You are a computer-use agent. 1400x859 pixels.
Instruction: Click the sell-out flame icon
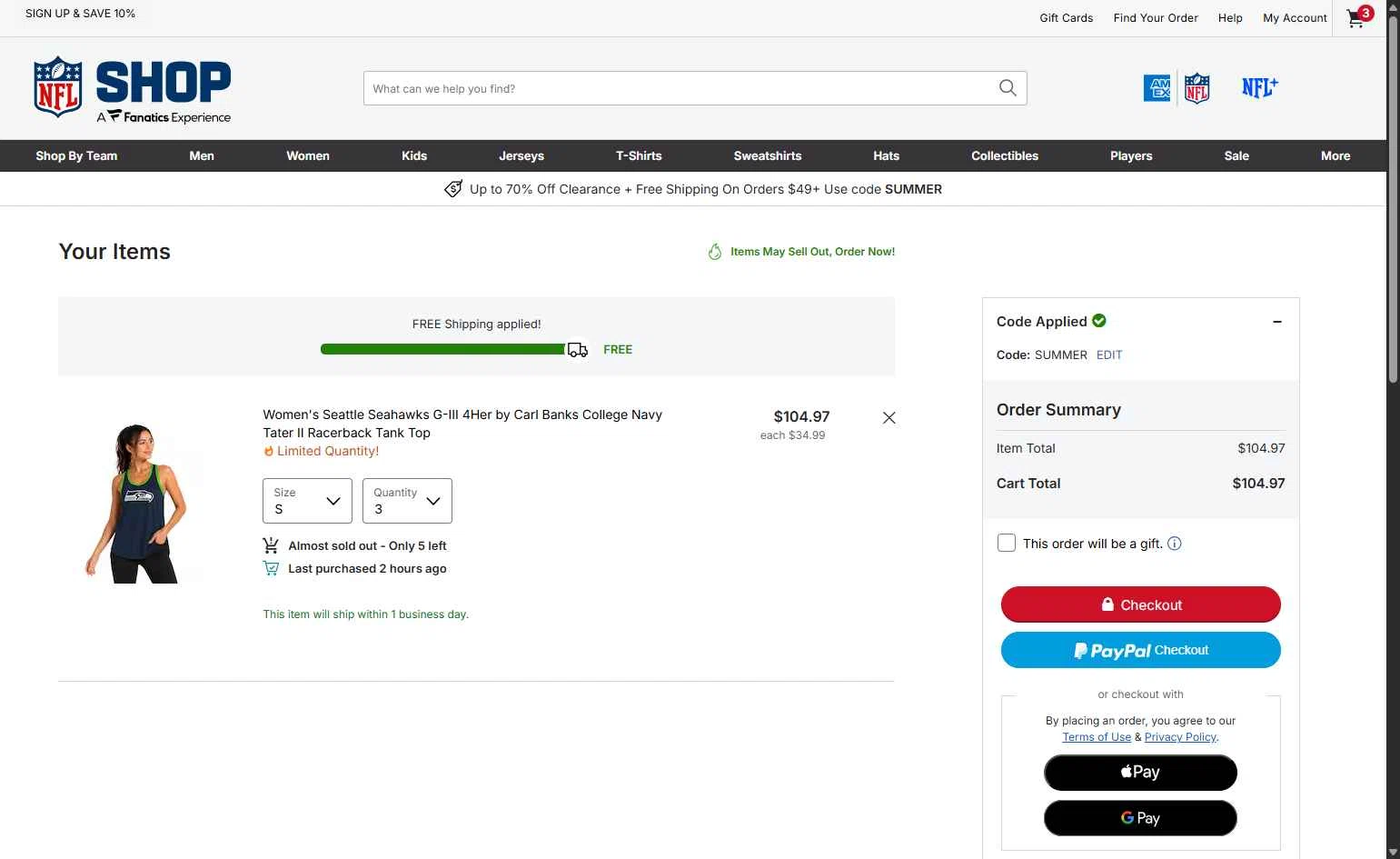click(715, 252)
